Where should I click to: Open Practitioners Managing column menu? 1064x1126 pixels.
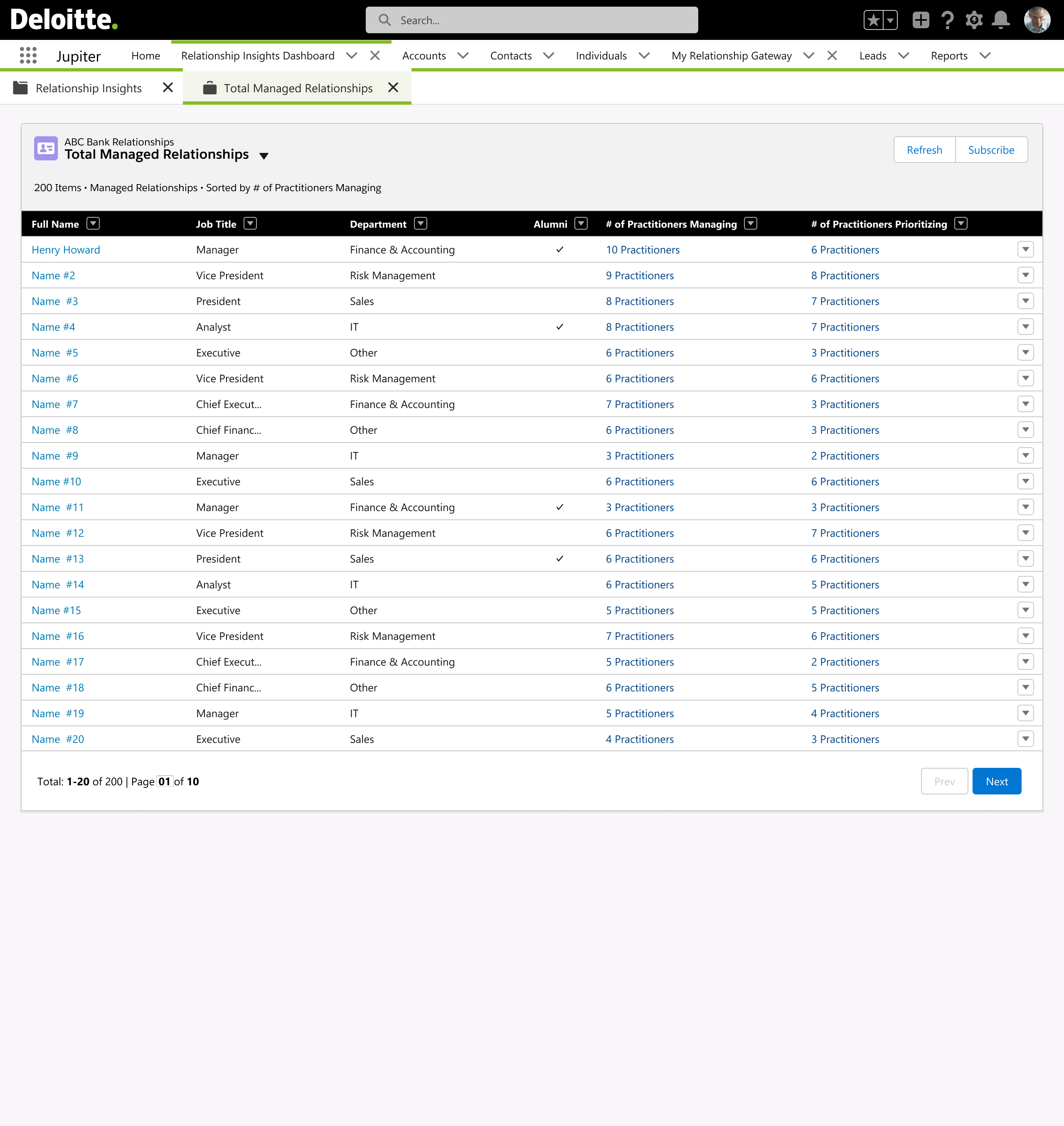tap(750, 224)
